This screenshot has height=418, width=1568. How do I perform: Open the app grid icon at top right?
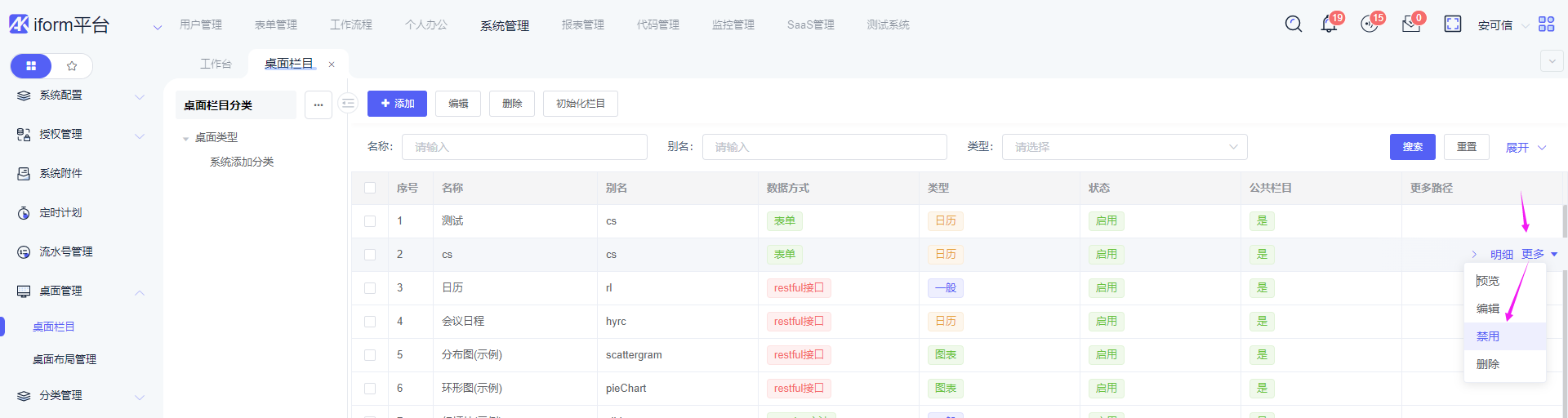[x=1546, y=24]
